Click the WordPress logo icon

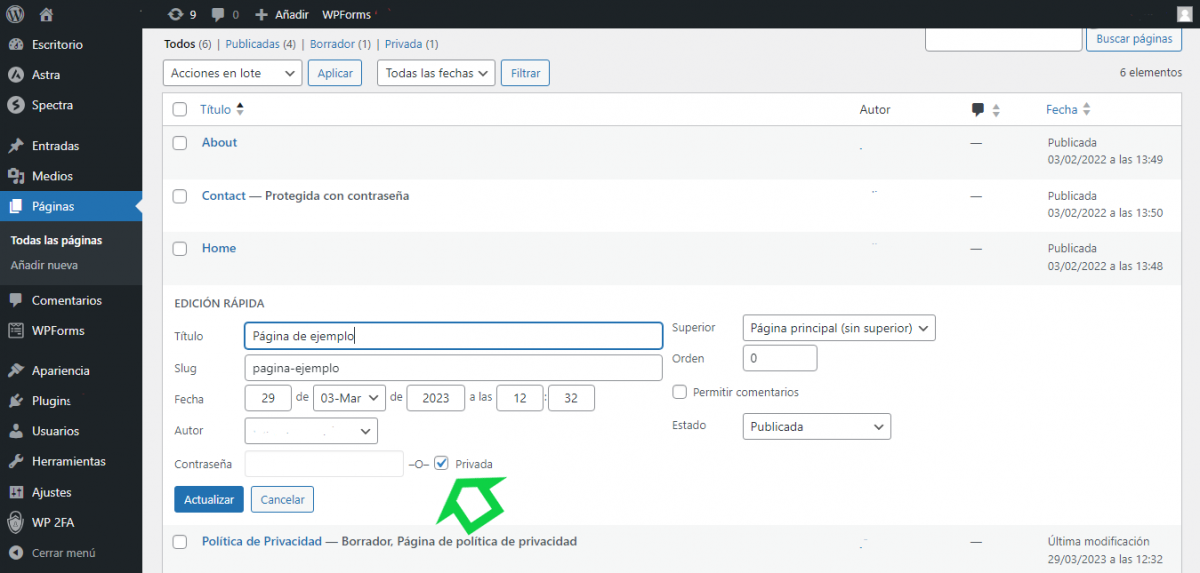coord(15,15)
